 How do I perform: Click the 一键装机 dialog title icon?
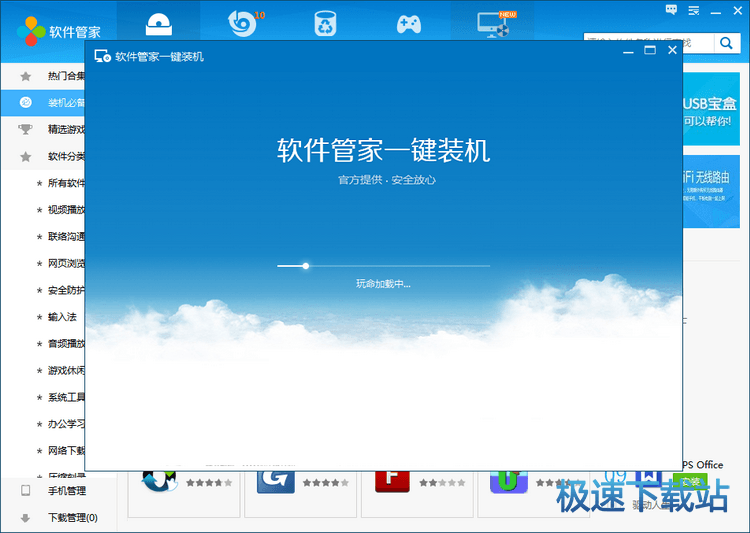(102, 56)
